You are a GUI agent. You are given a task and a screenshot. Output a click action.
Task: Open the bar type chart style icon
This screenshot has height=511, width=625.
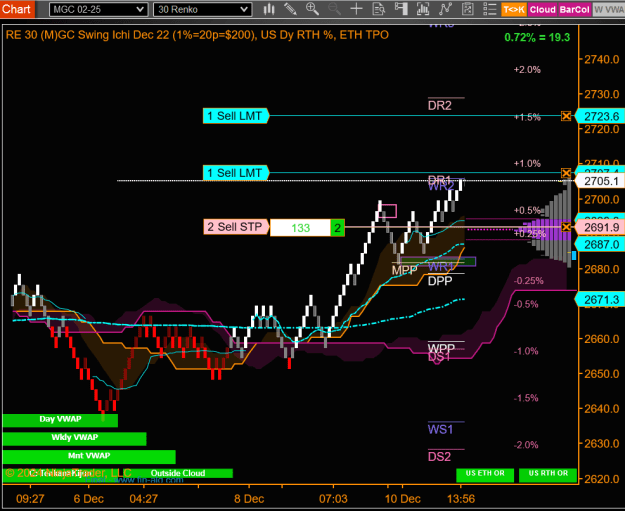269,9
